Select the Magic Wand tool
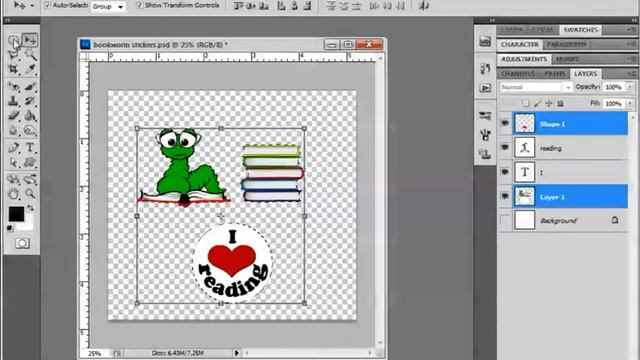 coord(30,55)
